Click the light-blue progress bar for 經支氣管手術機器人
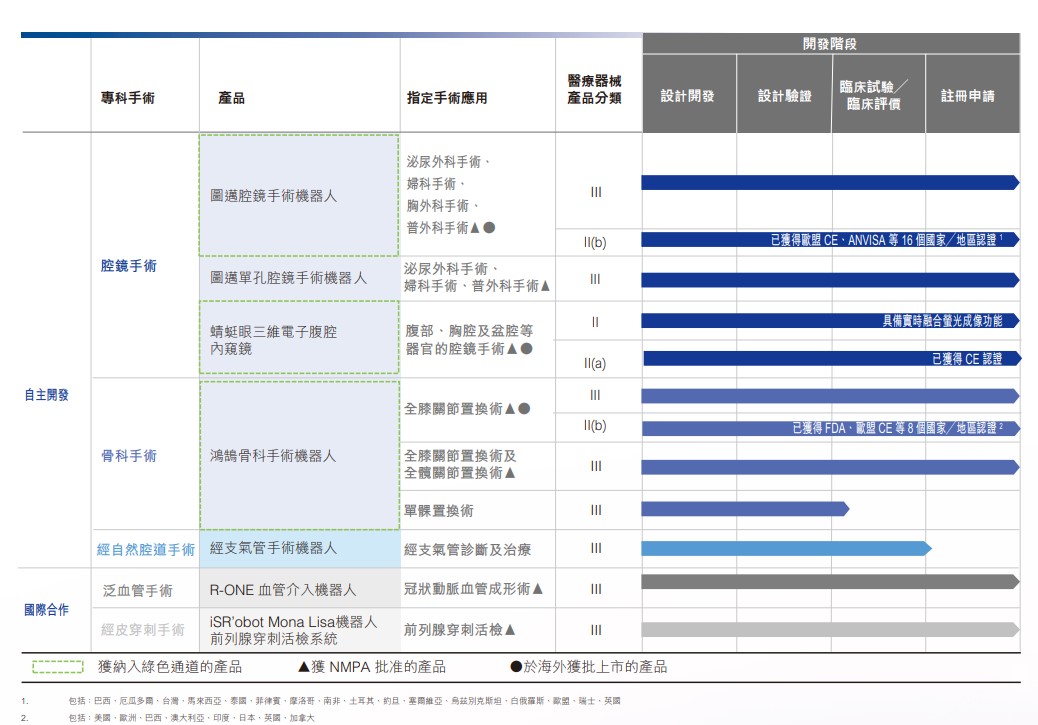Image resolution: width=1038 pixels, height=725 pixels. click(x=786, y=548)
